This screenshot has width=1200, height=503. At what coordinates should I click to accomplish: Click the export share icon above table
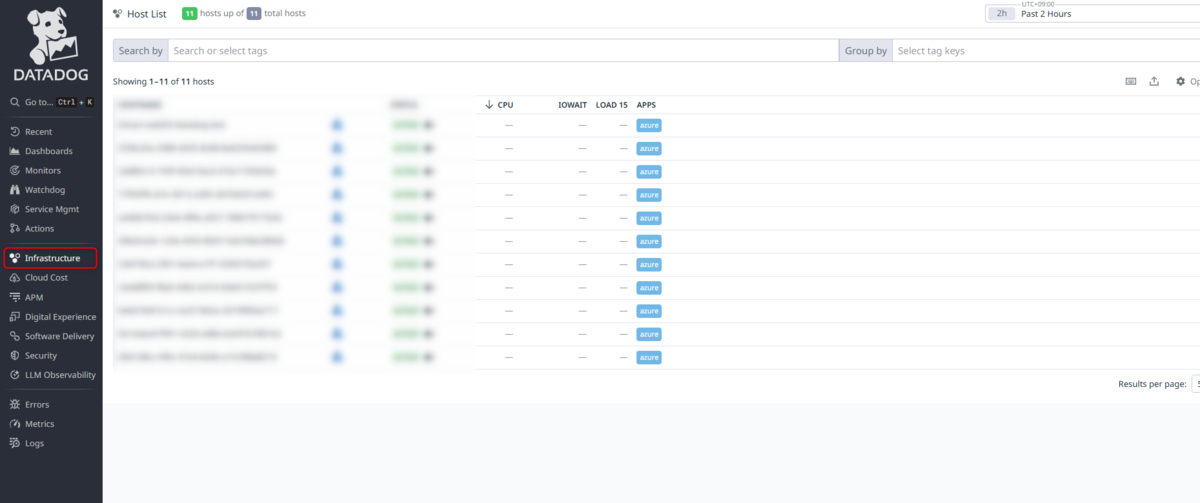[1154, 82]
